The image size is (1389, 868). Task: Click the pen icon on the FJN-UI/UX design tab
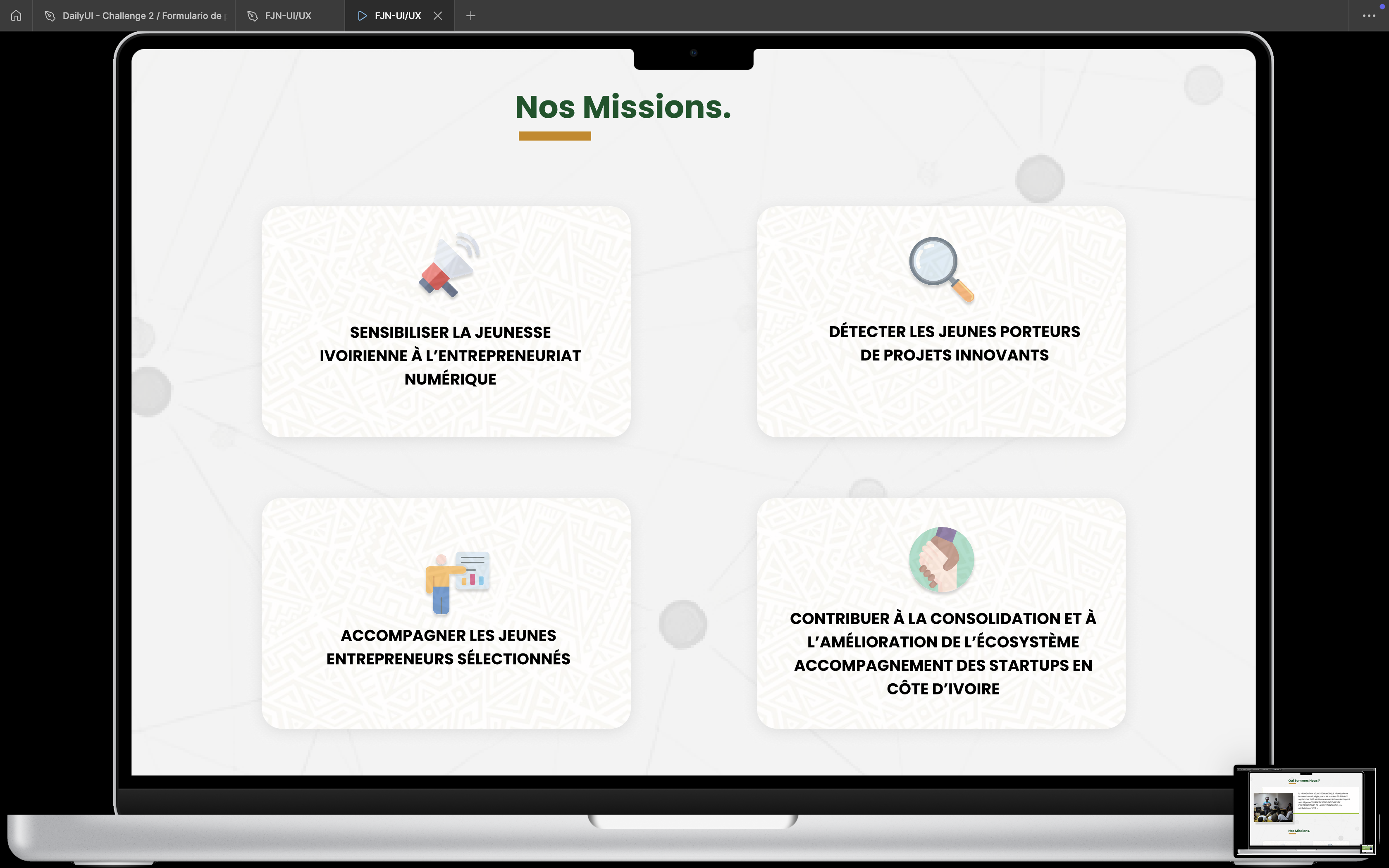(253, 16)
